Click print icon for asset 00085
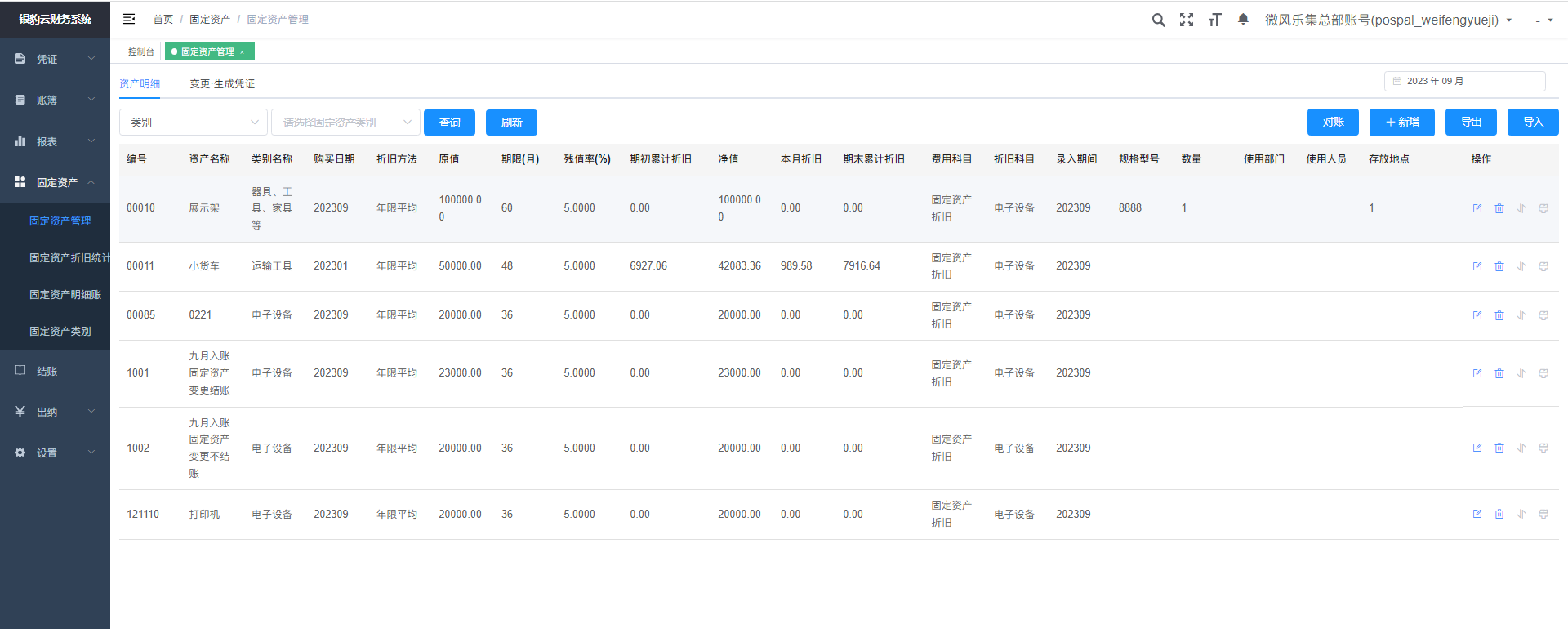The height and width of the screenshot is (629, 1568). 1543,315
